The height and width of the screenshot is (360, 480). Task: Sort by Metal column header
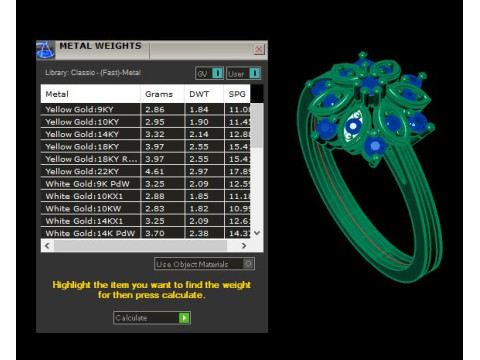point(90,94)
